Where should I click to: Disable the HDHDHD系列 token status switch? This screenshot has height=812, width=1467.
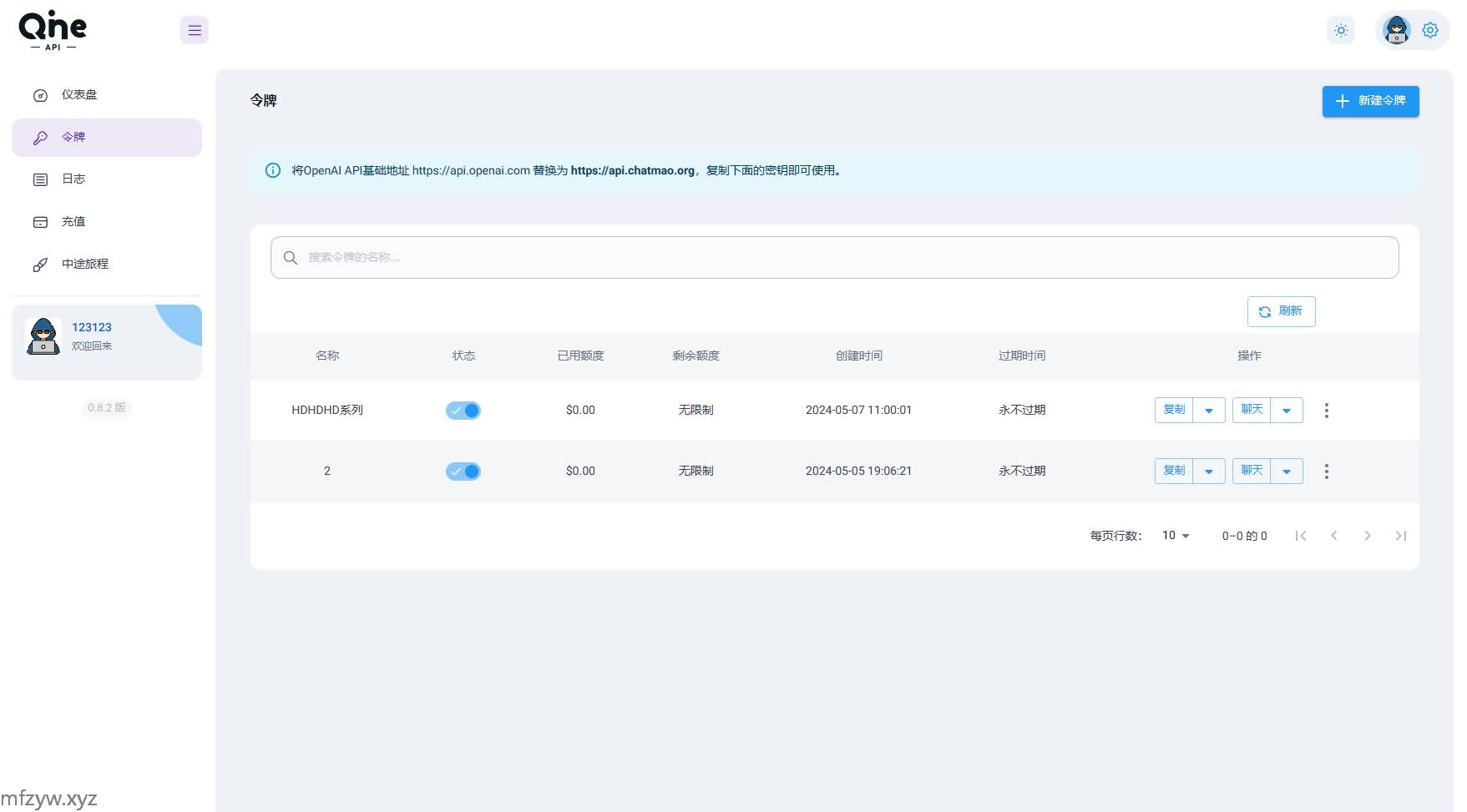[463, 411]
